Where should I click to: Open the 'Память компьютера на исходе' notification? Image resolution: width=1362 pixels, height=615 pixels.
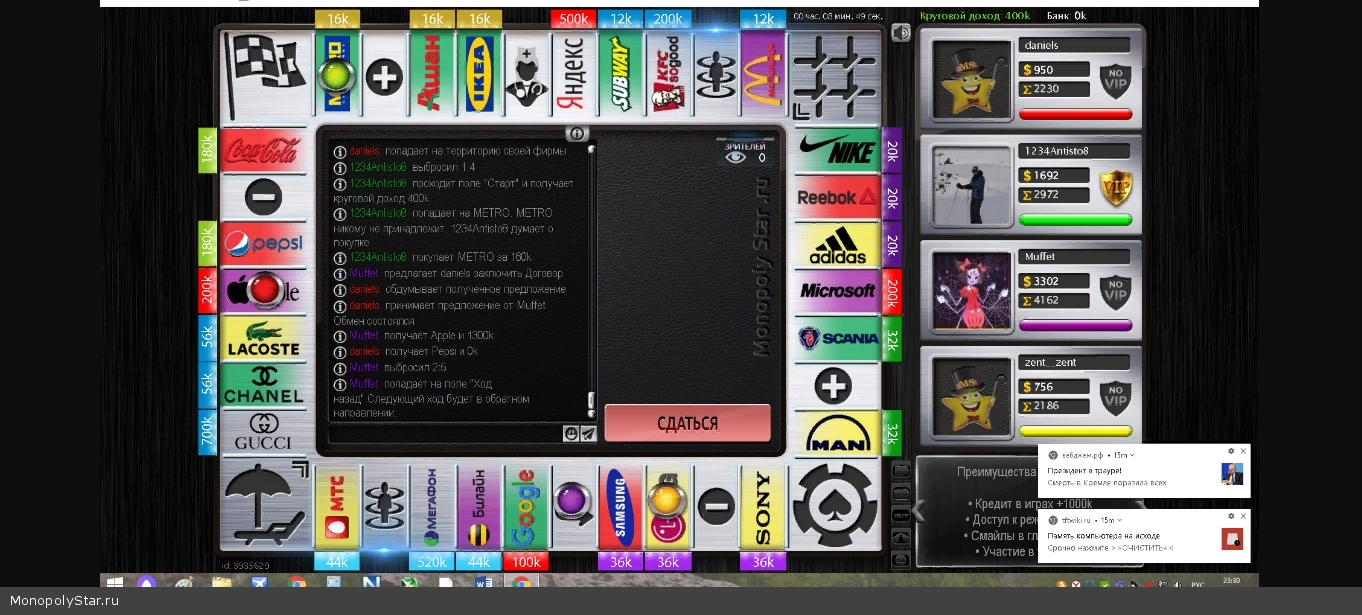1144,537
